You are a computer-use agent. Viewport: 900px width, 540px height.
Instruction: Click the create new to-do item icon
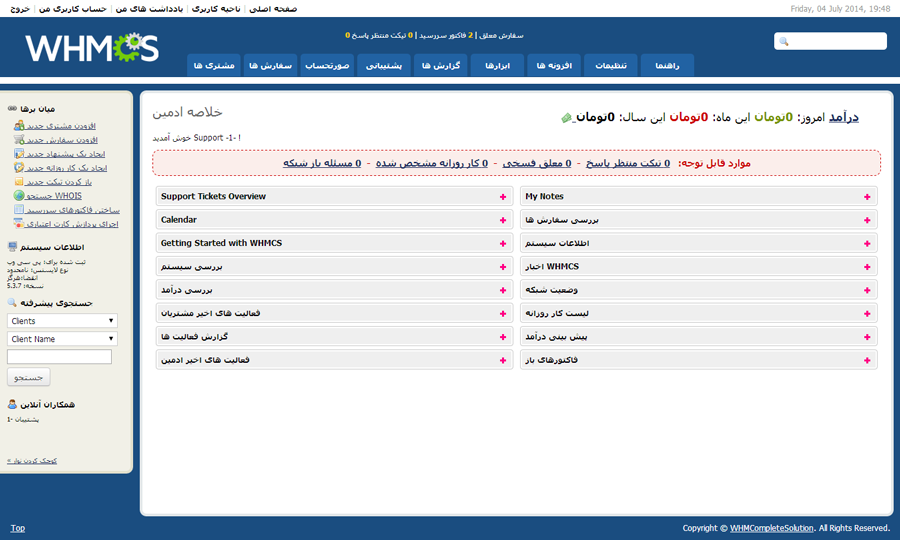(20, 168)
